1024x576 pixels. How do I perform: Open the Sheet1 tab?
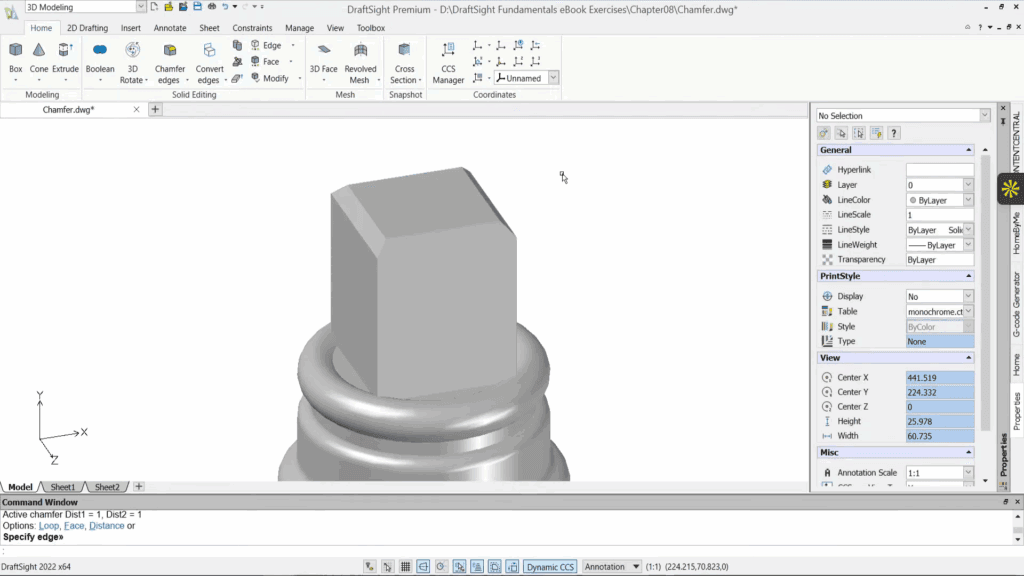coord(62,486)
